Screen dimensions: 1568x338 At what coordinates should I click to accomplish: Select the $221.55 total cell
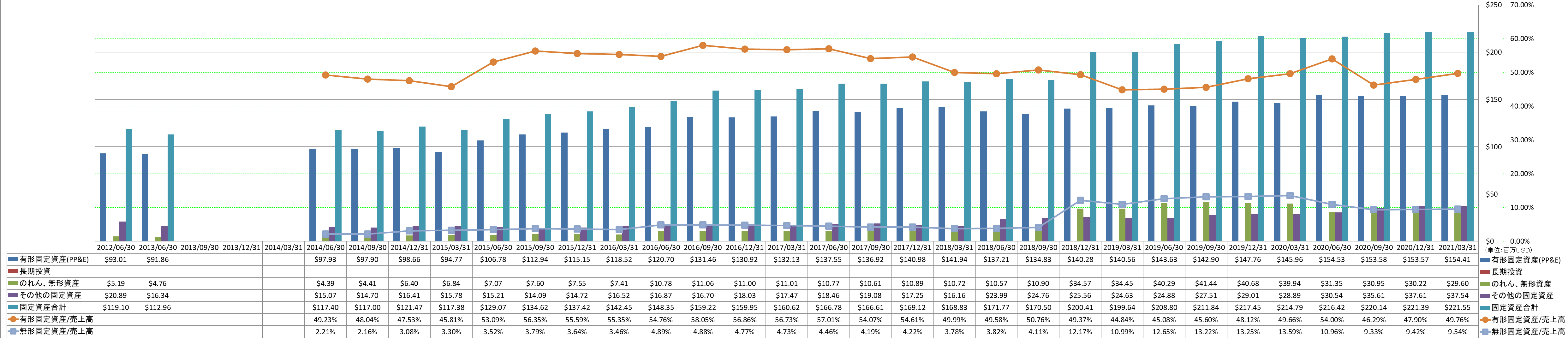1458,308
